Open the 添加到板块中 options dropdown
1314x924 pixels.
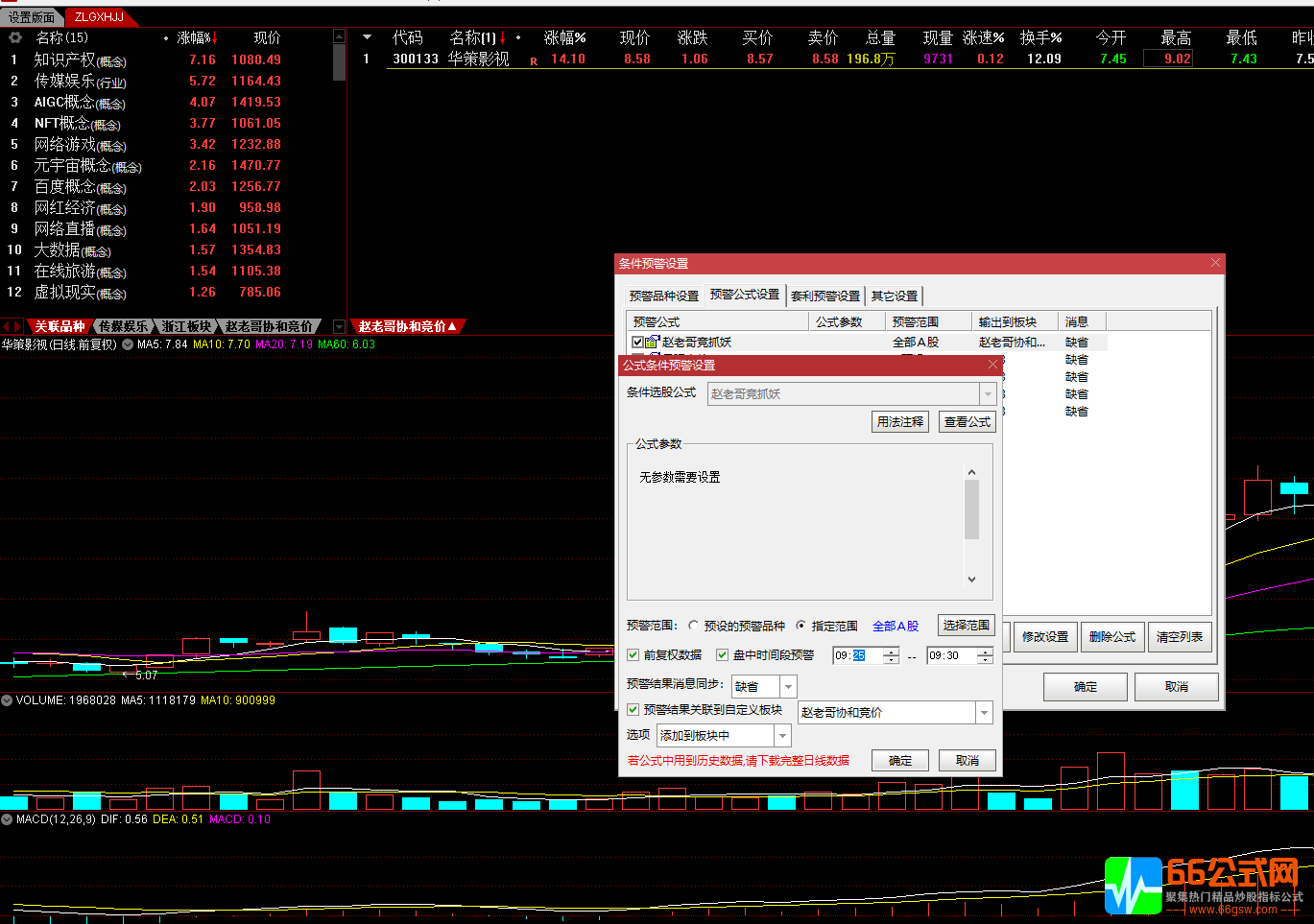(x=782, y=736)
